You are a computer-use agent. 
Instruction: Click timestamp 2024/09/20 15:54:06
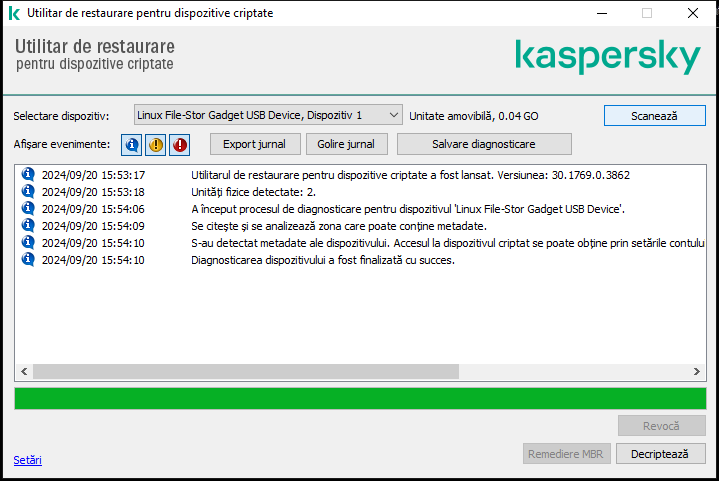[x=93, y=209]
